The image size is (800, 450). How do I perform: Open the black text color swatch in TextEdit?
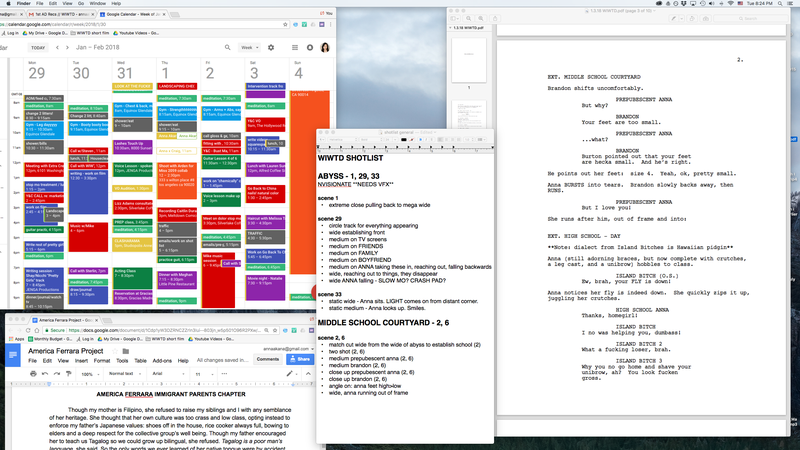(x=404, y=139)
